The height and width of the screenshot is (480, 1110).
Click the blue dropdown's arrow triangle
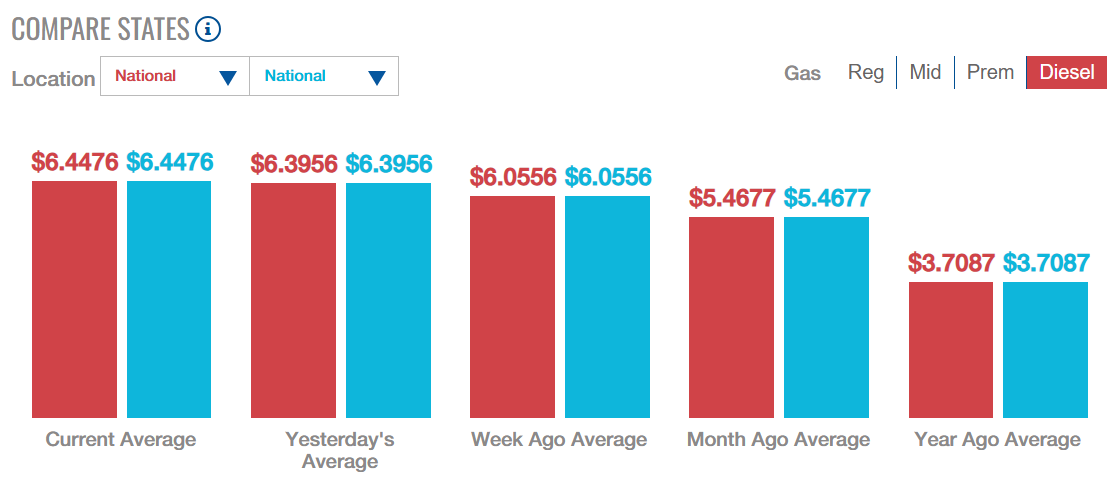(x=377, y=78)
